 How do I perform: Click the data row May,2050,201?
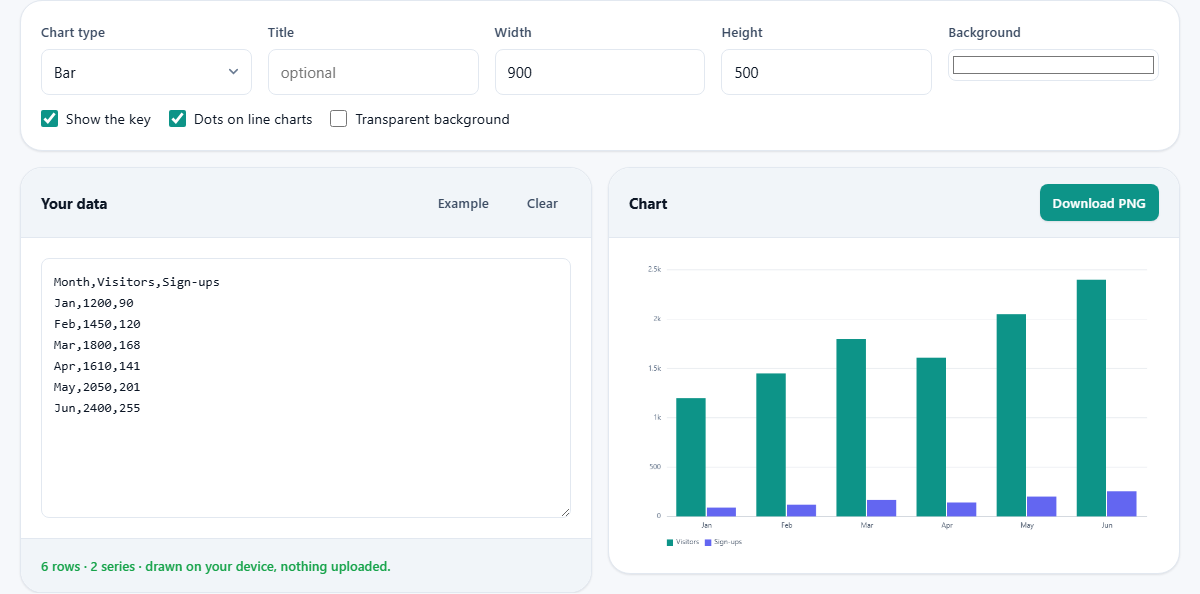pyautogui.click(x=97, y=387)
